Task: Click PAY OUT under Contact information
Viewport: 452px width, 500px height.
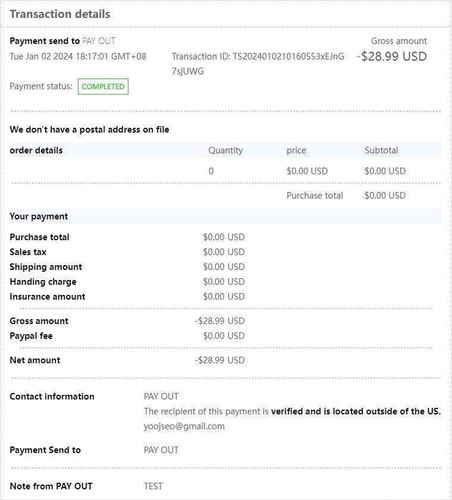Action: pos(161,396)
